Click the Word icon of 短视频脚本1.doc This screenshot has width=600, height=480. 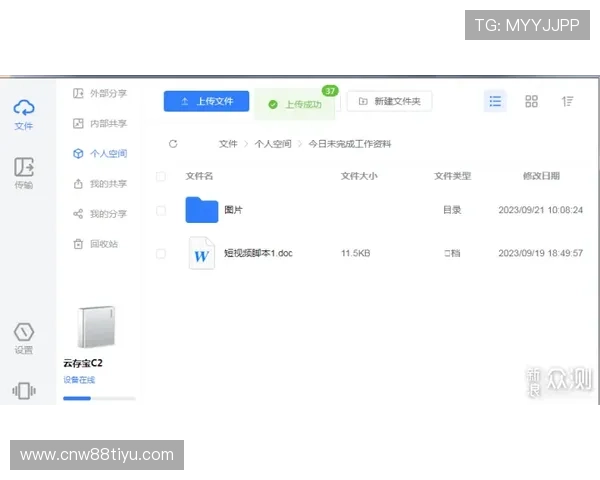[202, 253]
